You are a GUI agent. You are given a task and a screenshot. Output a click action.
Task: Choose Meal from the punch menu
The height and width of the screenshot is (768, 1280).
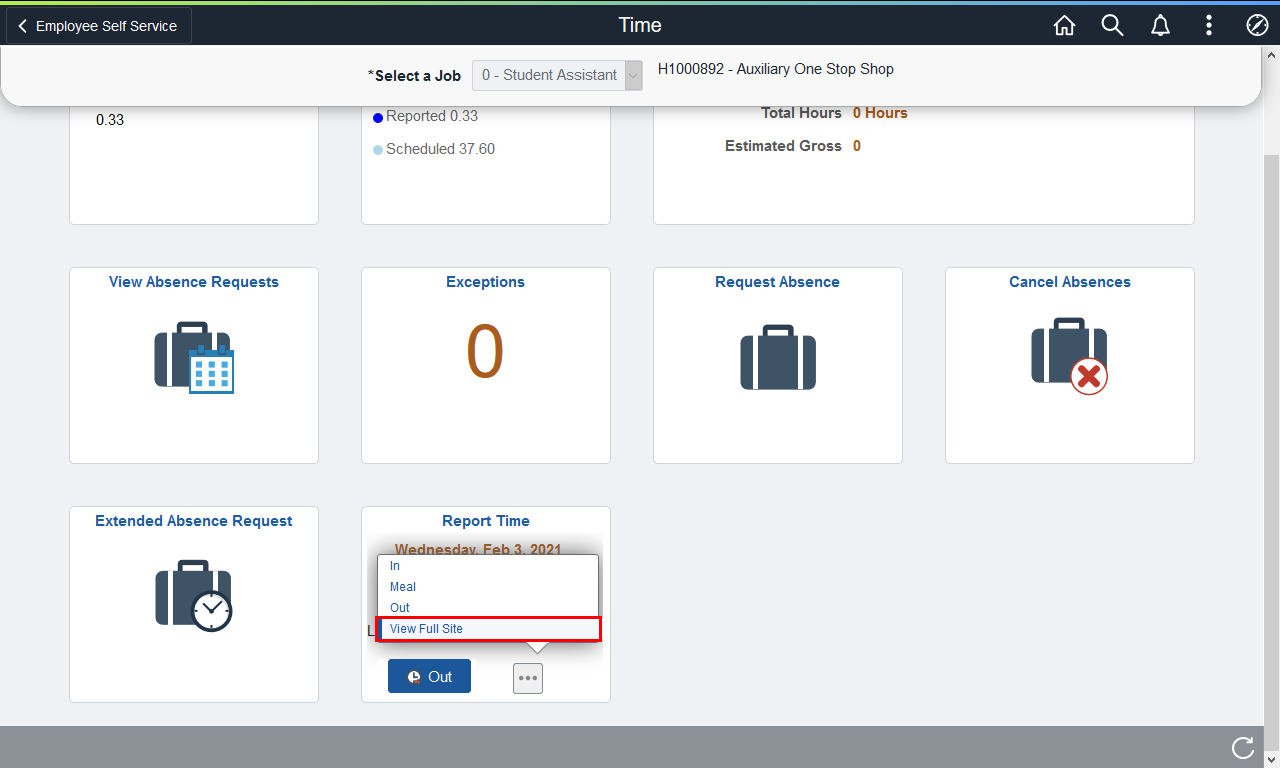click(488, 587)
